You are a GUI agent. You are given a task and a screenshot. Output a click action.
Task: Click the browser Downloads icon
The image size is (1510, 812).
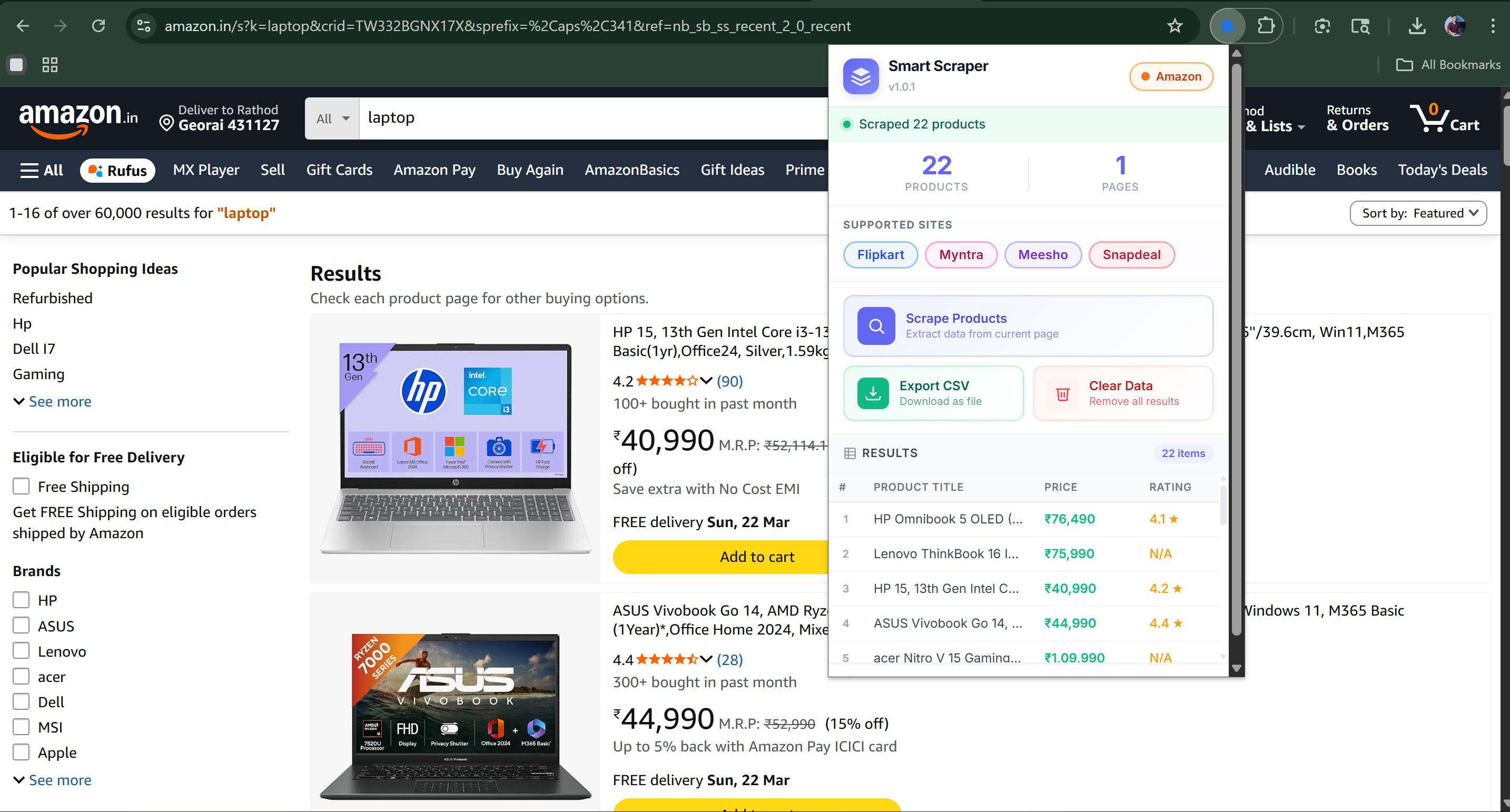pyautogui.click(x=1417, y=26)
